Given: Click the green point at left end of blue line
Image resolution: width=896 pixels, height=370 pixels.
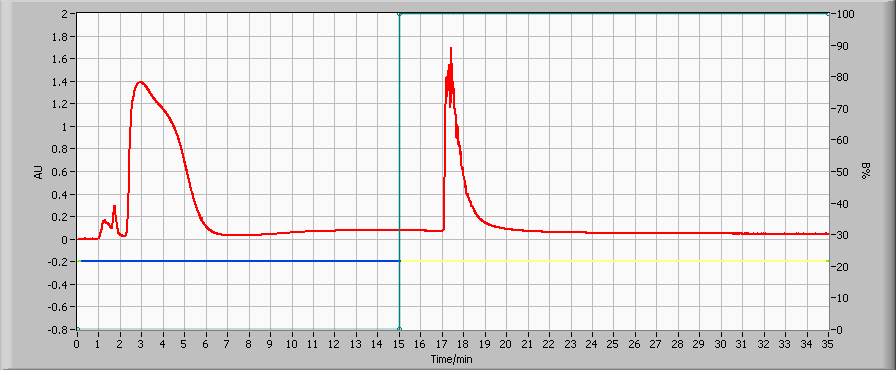Looking at the screenshot, I should [x=79, y=261].
